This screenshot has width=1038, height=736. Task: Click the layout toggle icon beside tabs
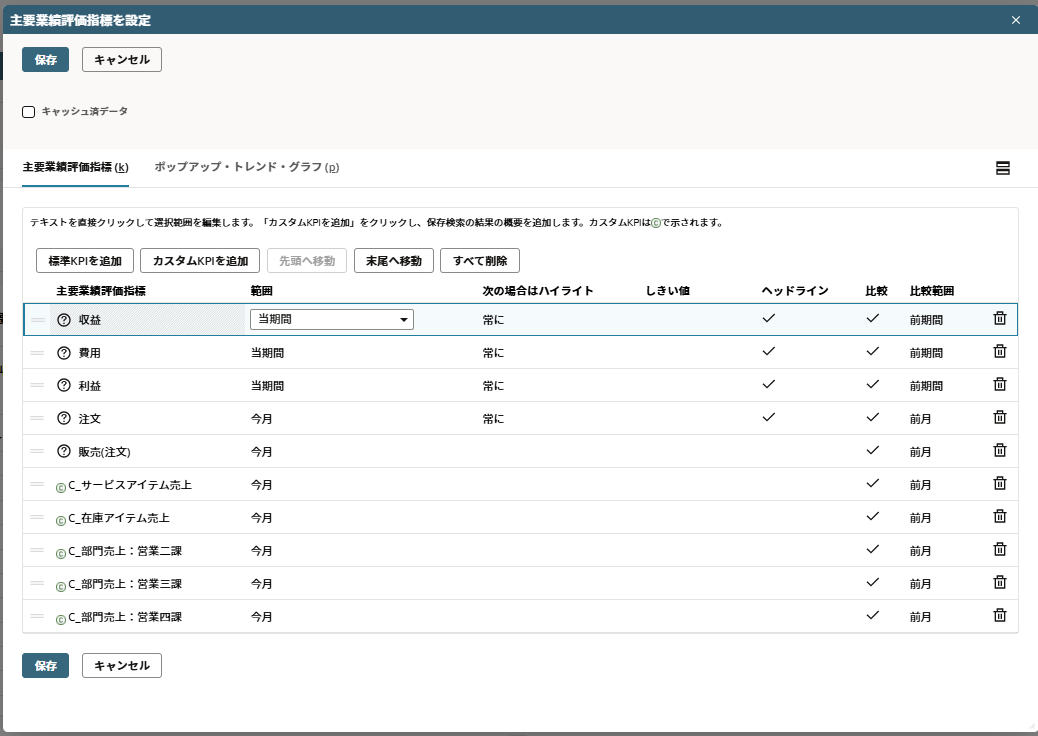(1003, 168)
